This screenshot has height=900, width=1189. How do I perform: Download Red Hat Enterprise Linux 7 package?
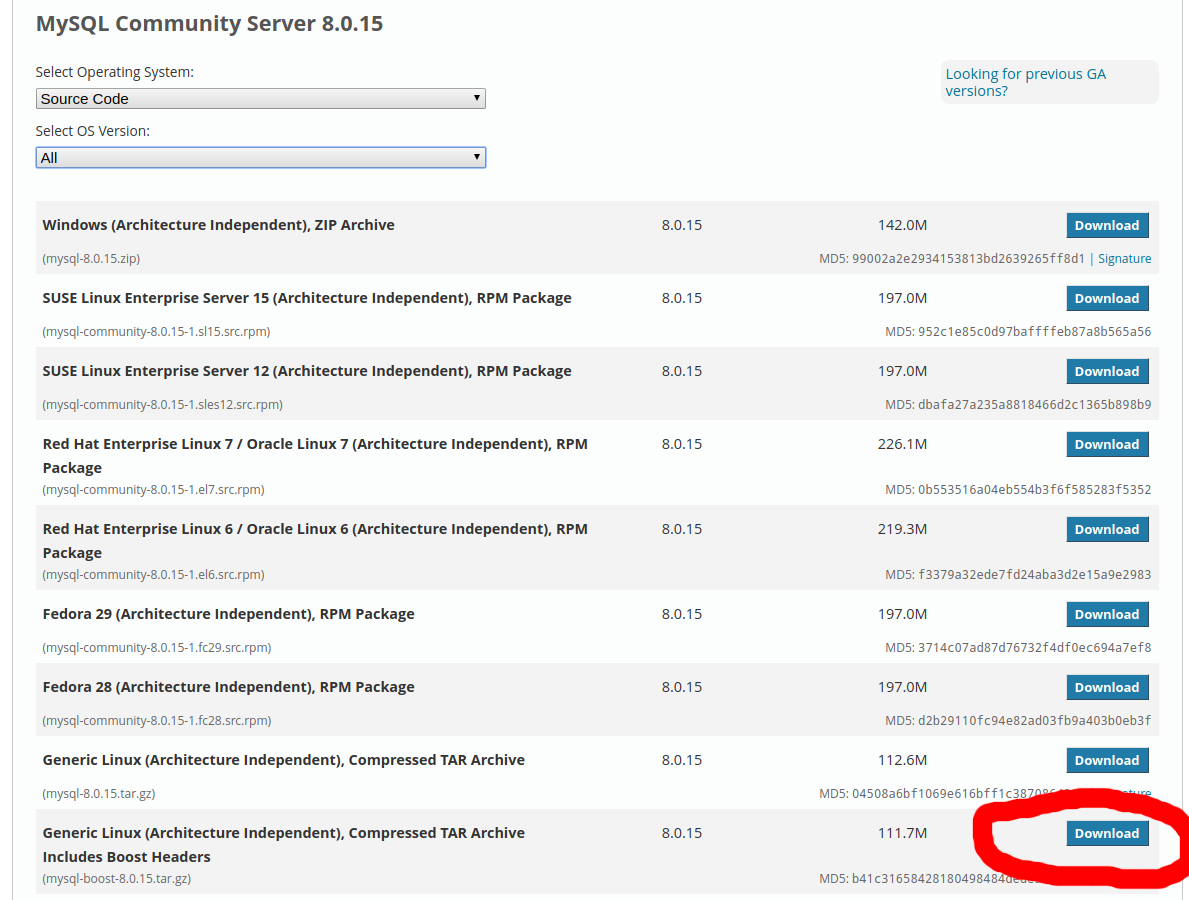coord(1107,444)
